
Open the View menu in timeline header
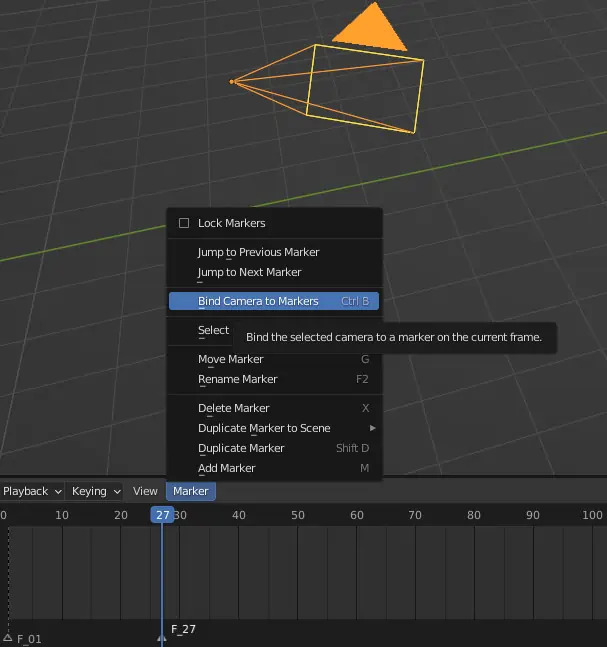(145, 491)
